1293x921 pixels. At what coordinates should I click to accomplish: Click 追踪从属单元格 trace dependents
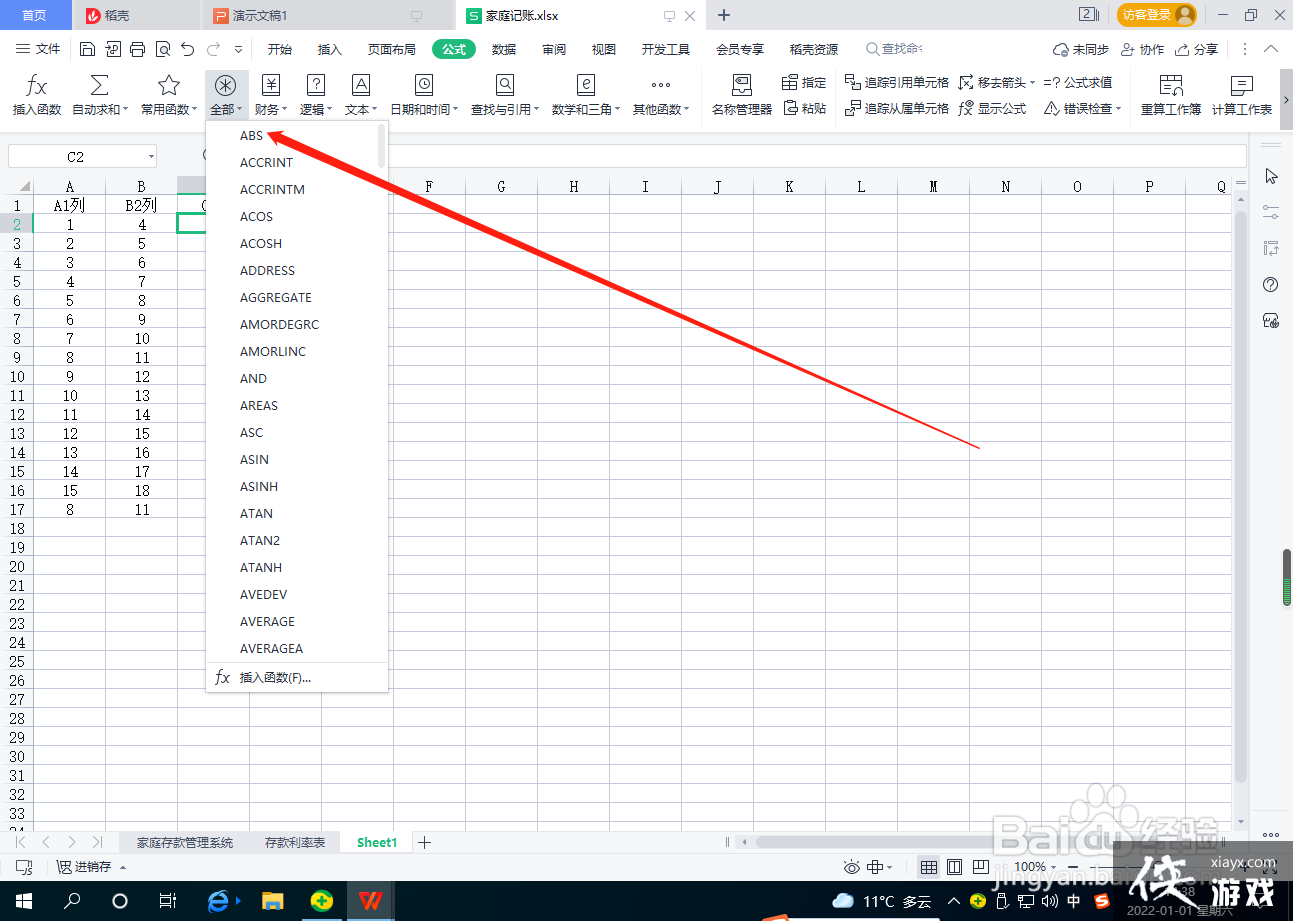coord(897,109)
